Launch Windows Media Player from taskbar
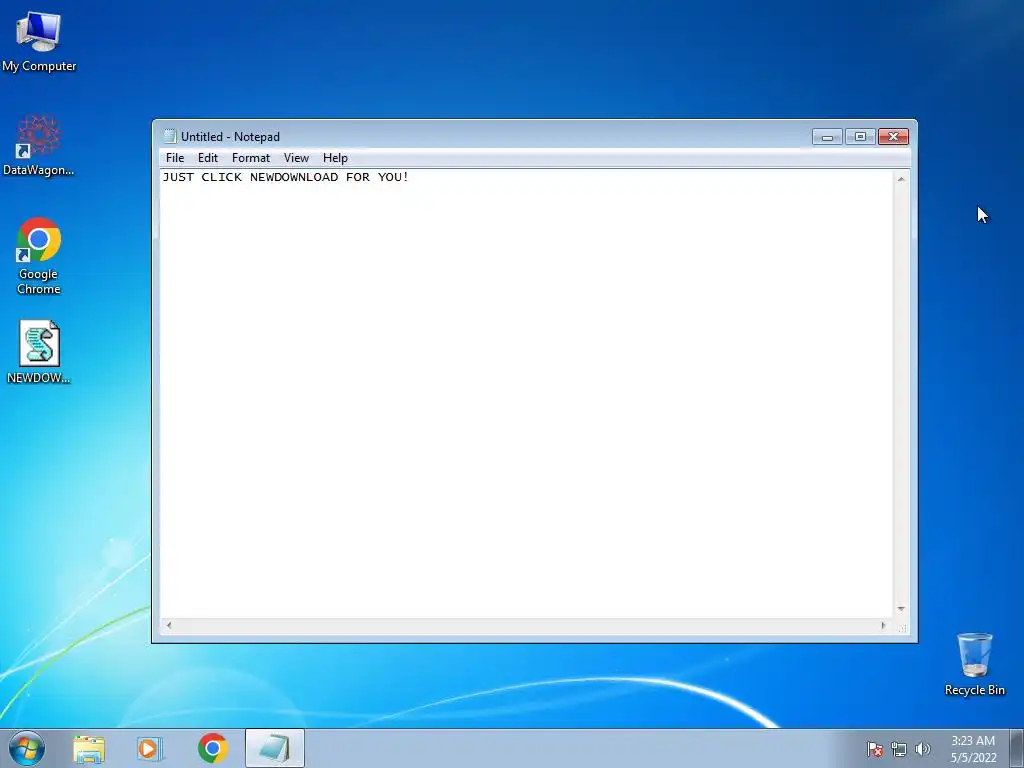 coord(150,748)
